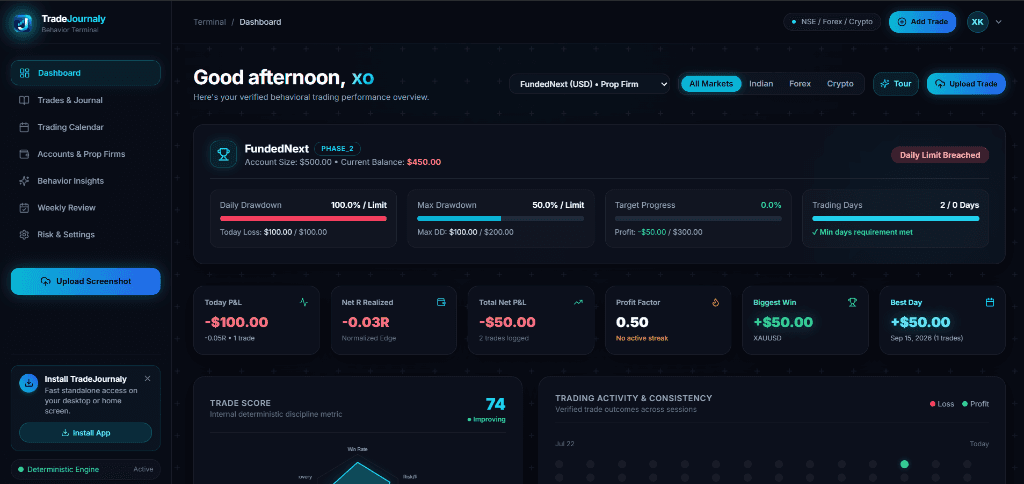Click the Trades & Journal book icon
Image resolution: width=1024 pixels, height=484 pixels.
[x=24, y=100]
